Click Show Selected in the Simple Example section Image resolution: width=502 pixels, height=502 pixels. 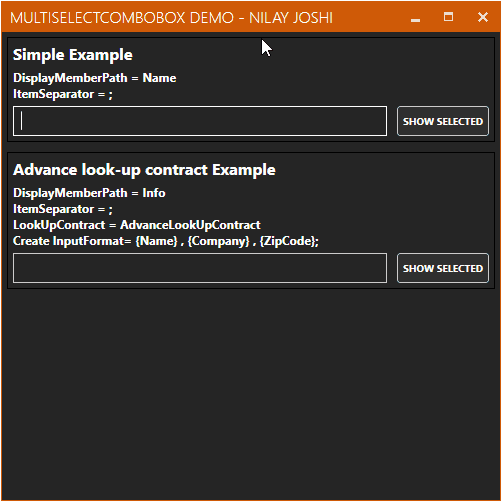[443, 121]
